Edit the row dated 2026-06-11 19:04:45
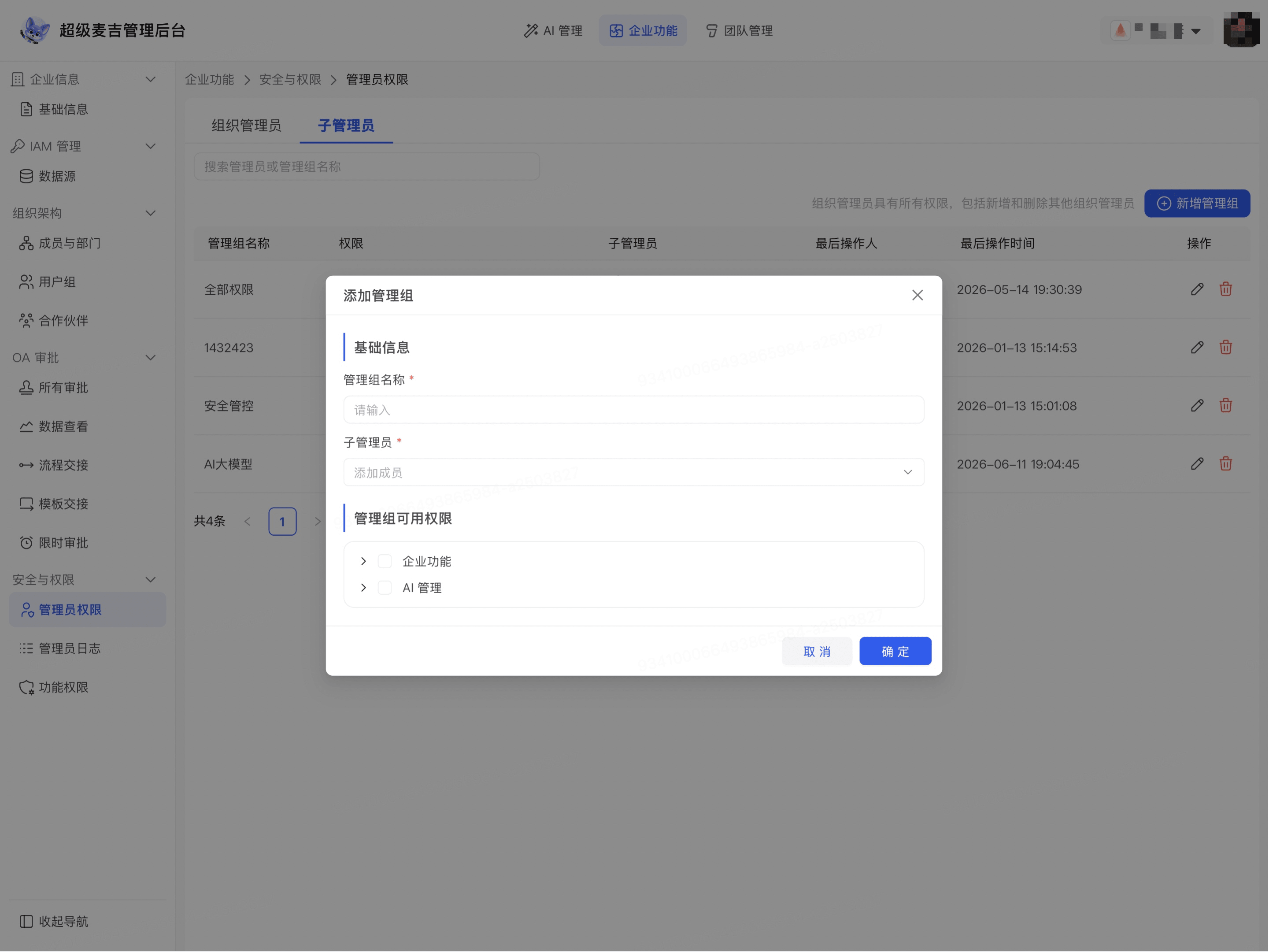 1197,463
